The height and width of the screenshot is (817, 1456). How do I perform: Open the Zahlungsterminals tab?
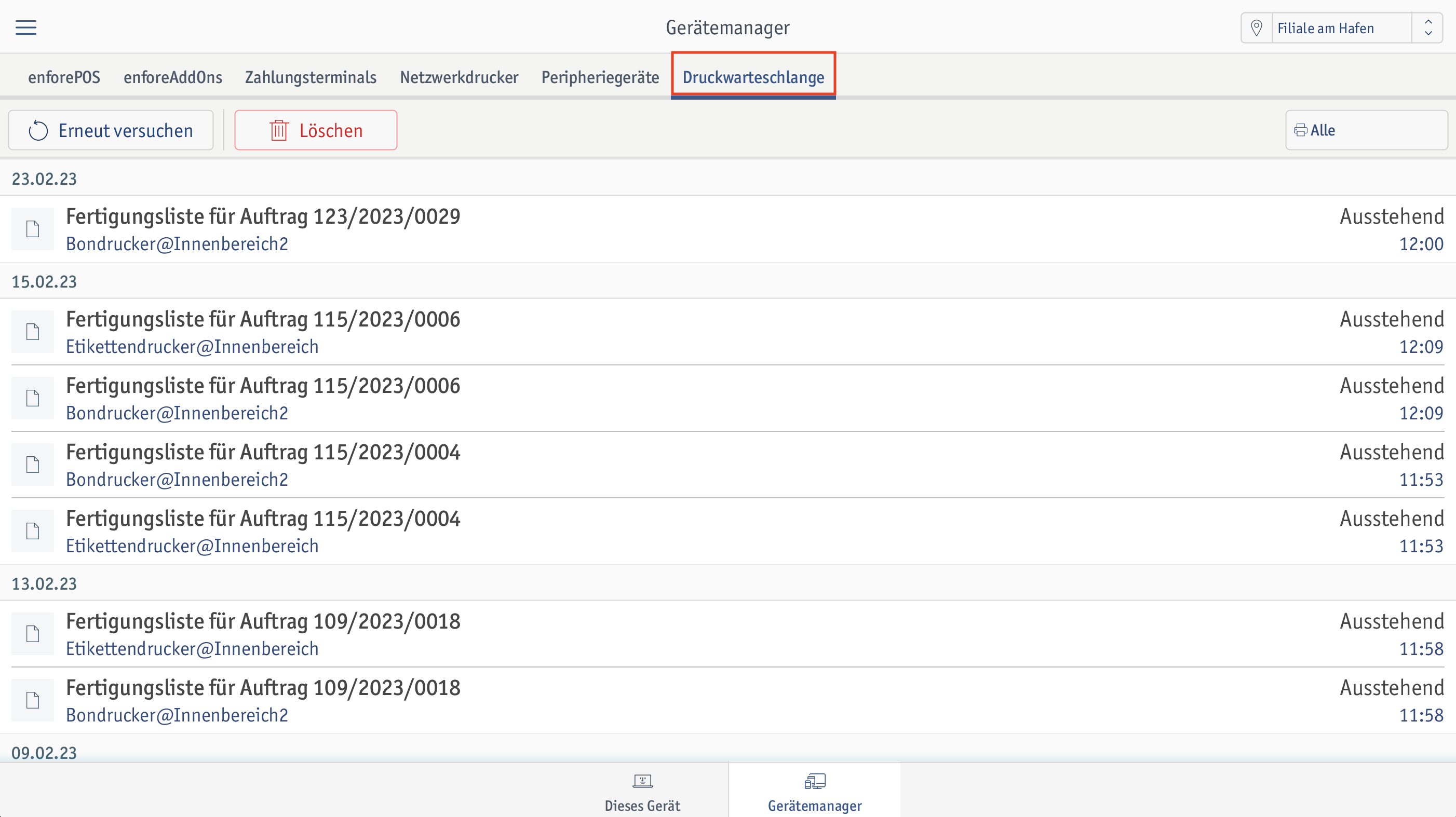tap(311, 77)
